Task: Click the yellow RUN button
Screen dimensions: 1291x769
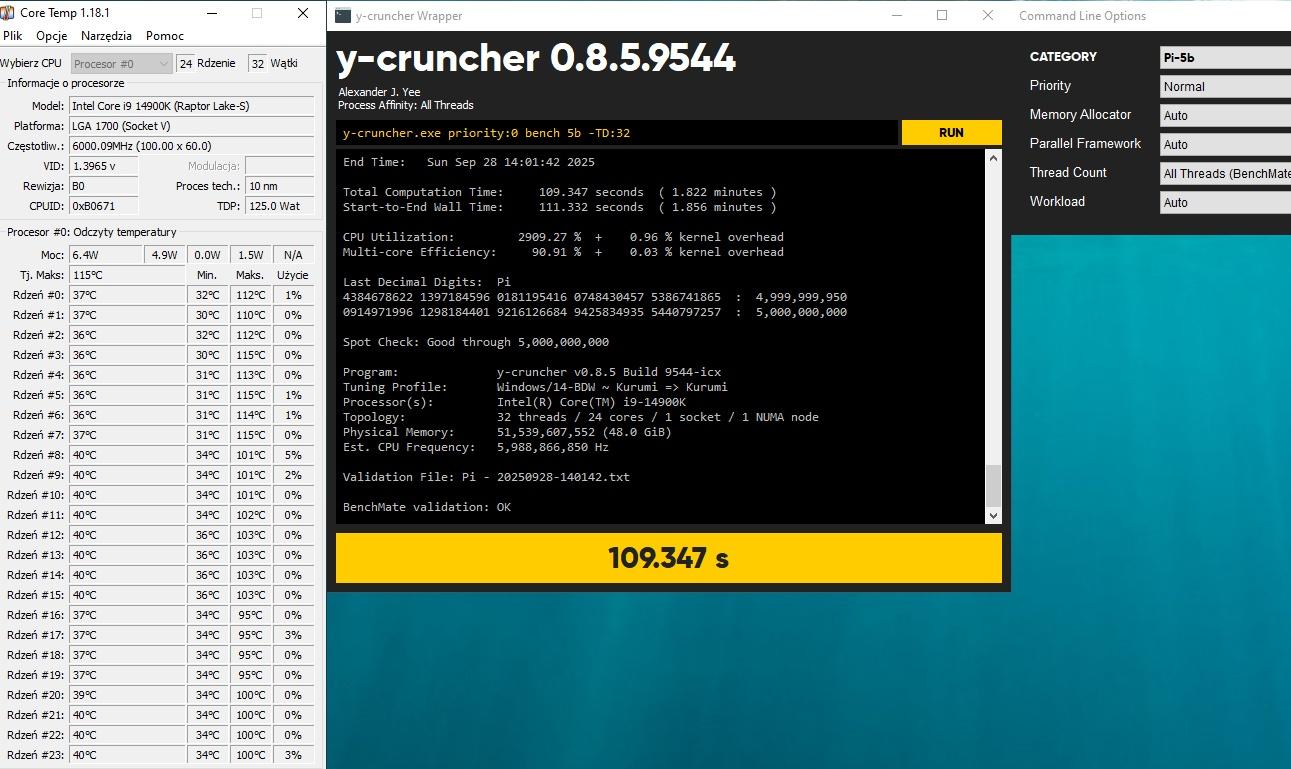Action: click(951, 132)
